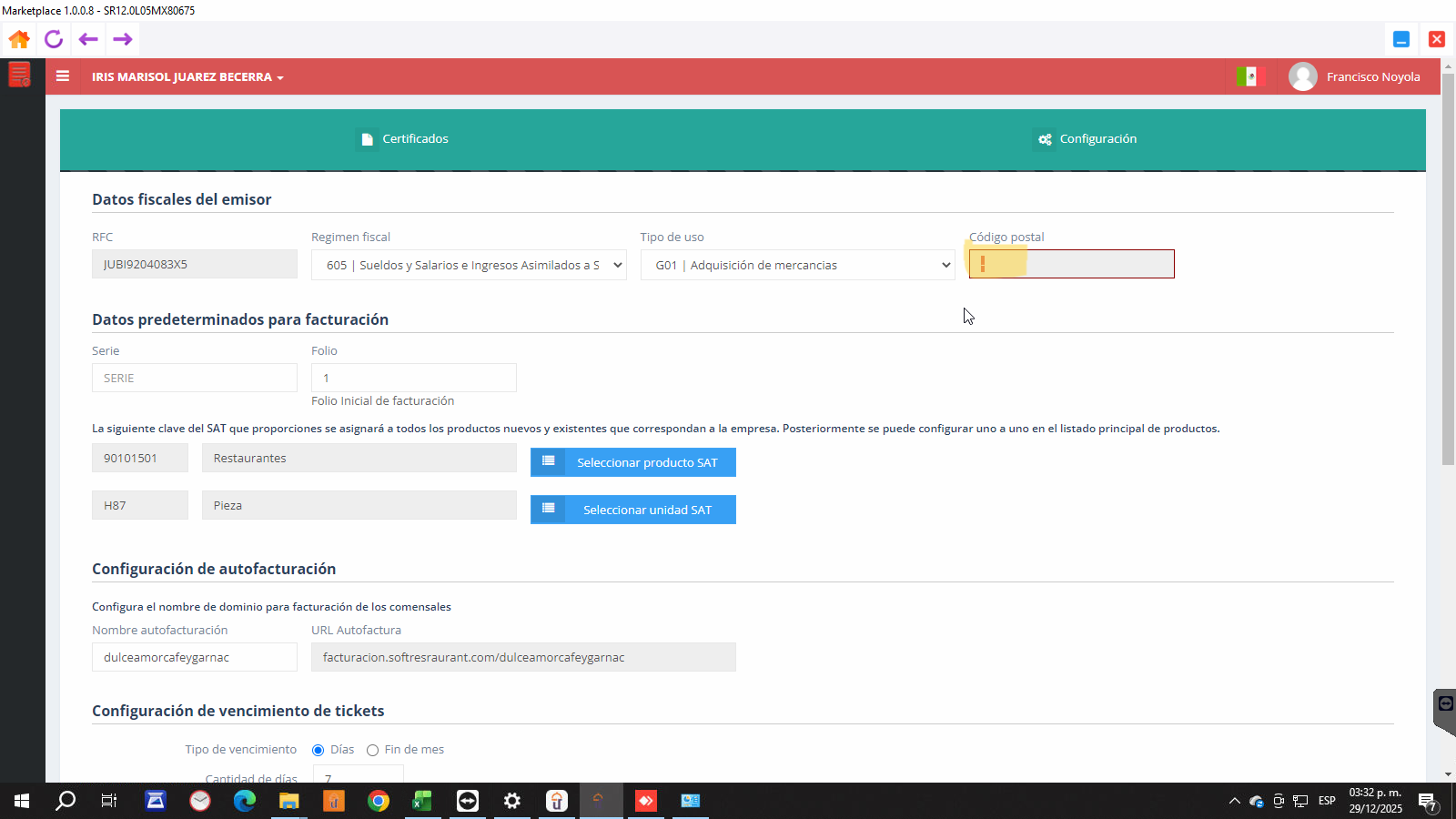The width and height of the screenshot is (1456, 819).
Task: Click the Francisco Noyola user name
Action: pos(1373,77)
